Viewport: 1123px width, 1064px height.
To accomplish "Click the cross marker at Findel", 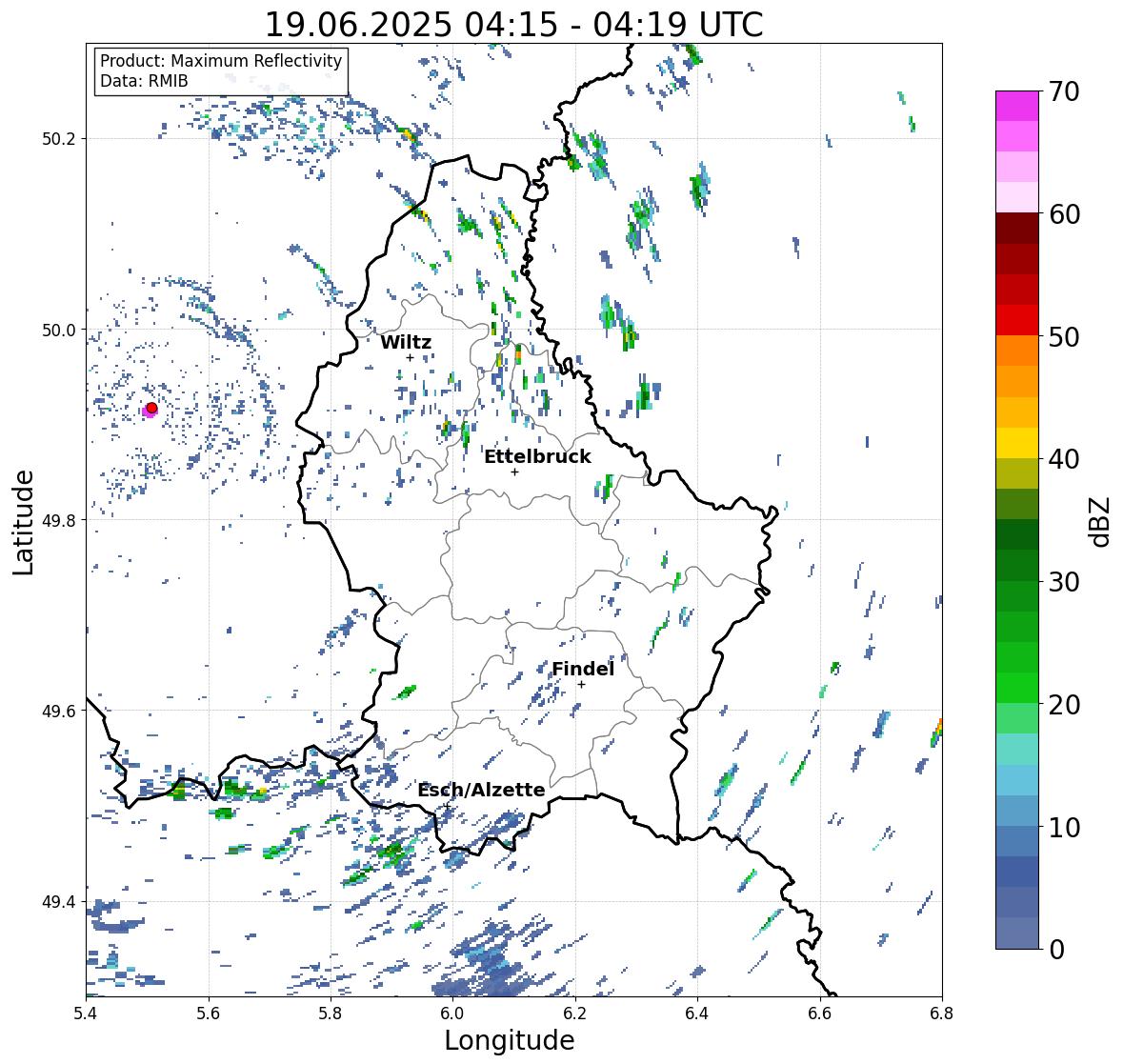I will [582, 685].
